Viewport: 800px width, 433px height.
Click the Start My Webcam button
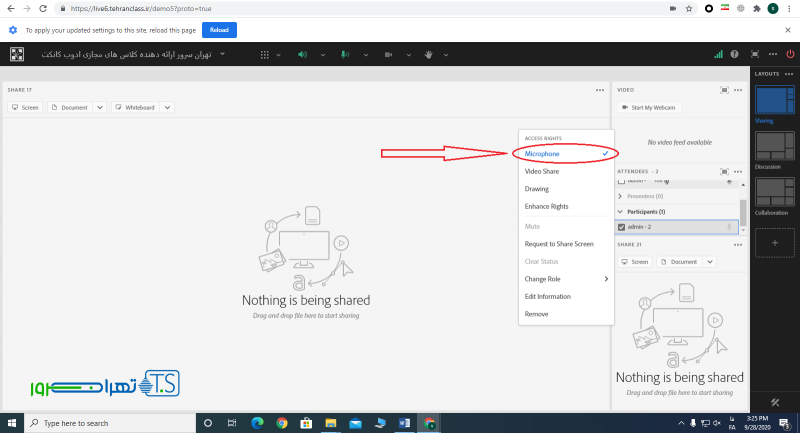coord(649,107)
